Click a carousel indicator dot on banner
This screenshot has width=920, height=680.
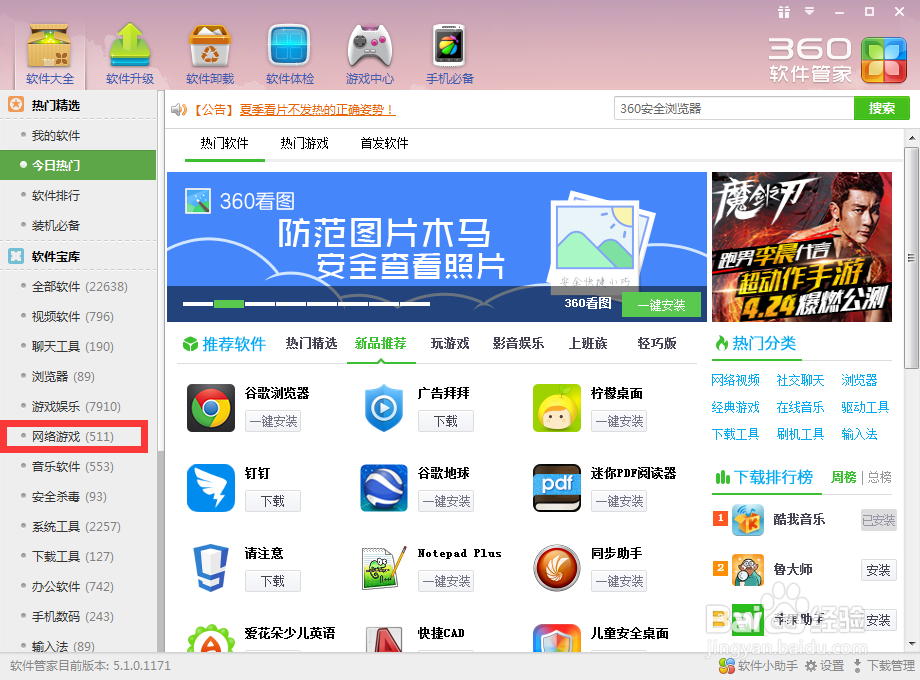tap(230, 302)
